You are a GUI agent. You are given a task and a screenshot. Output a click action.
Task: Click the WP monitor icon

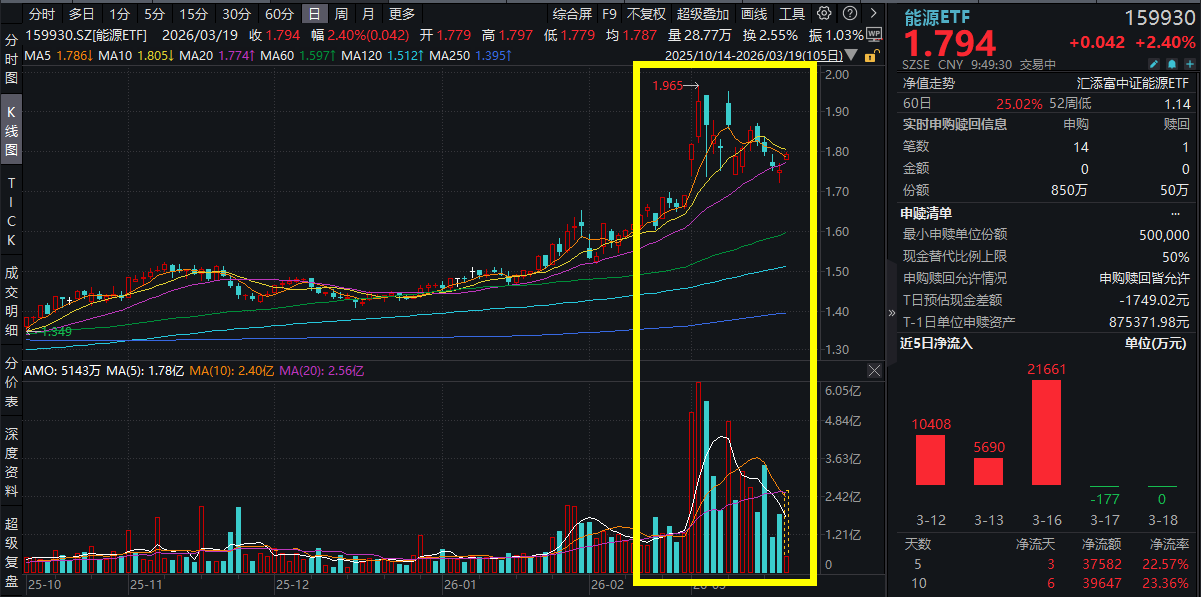[873, 34]
